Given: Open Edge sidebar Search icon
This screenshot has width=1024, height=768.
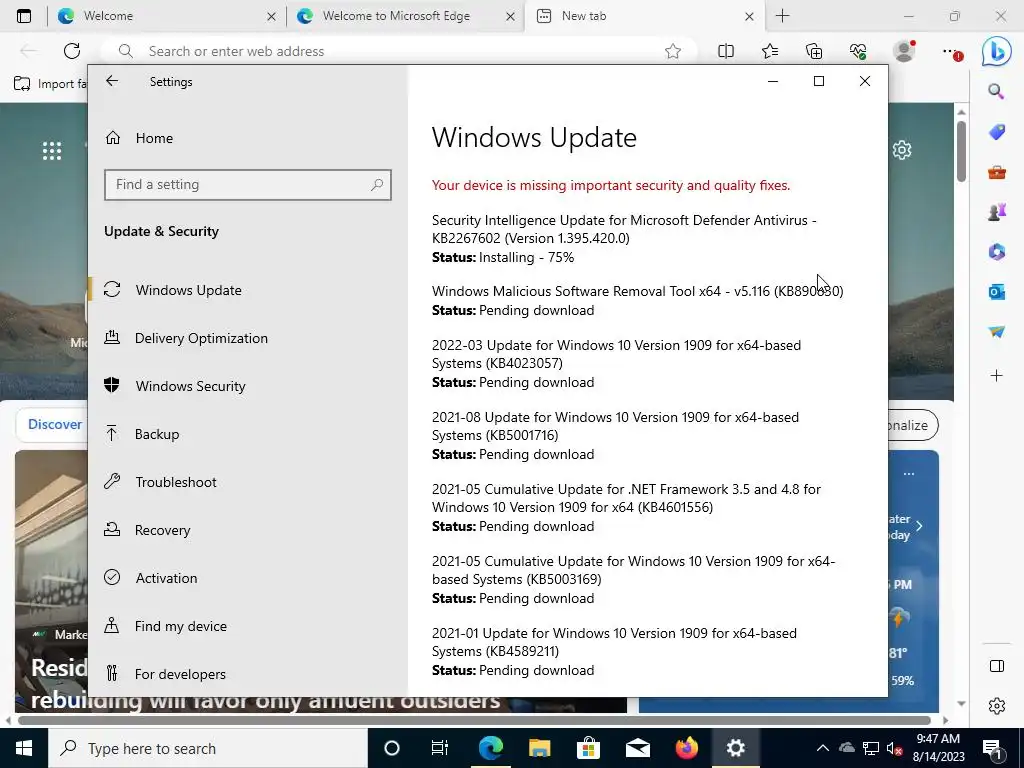Looking at the screenshot, I should click(996, 91).
